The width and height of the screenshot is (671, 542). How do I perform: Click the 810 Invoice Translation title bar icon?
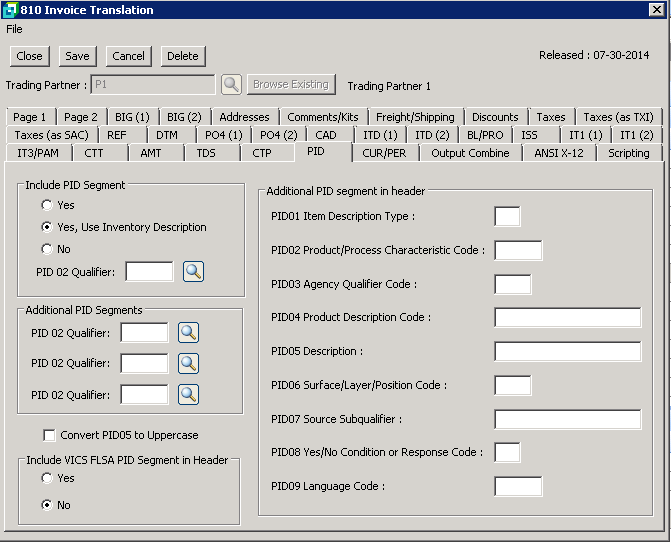pyautogui.click(x=10, y=10)
